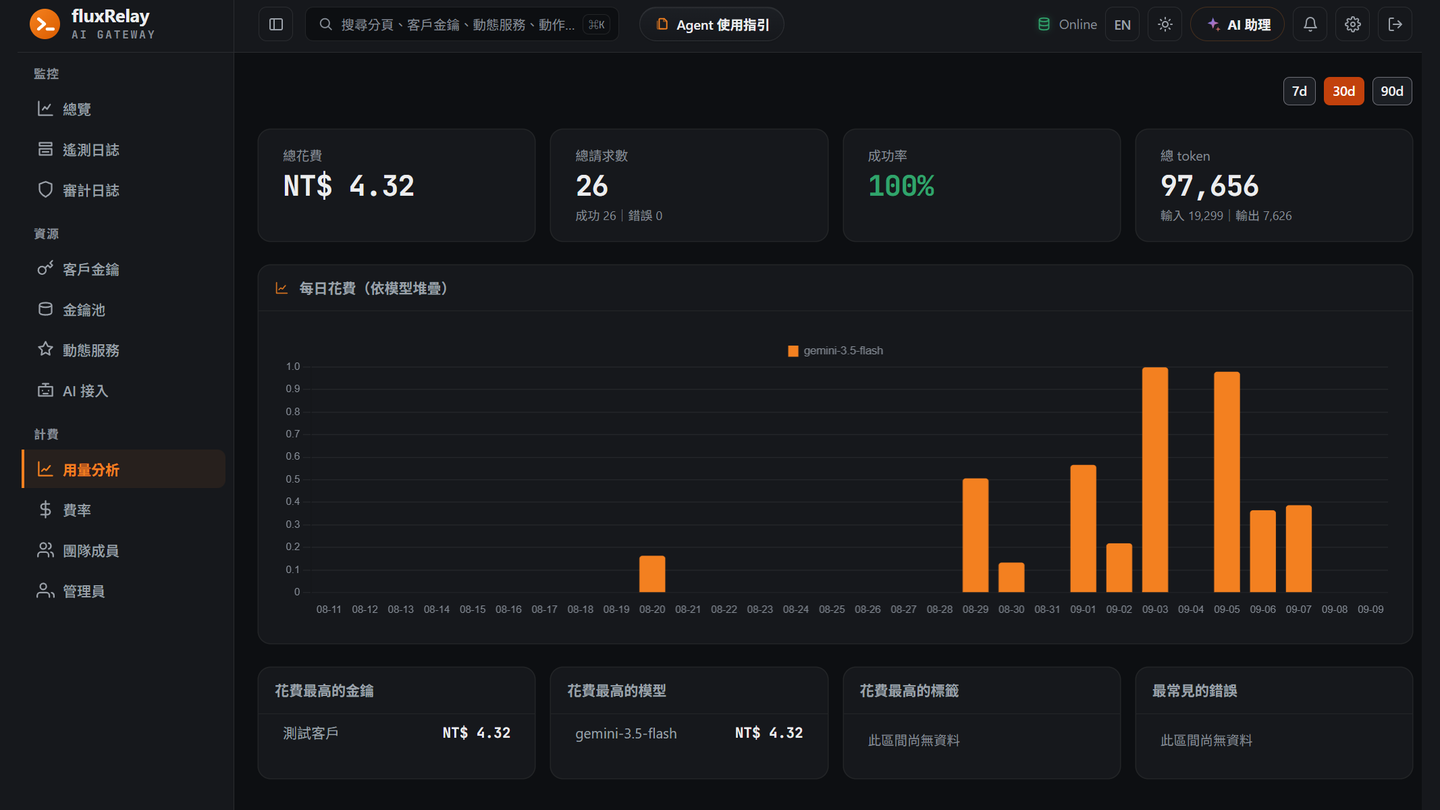The height and width of the screenshot is (810, 1440).
Task: Click the key icon beside 客戶金鑰
Action: tap(45, 268)
